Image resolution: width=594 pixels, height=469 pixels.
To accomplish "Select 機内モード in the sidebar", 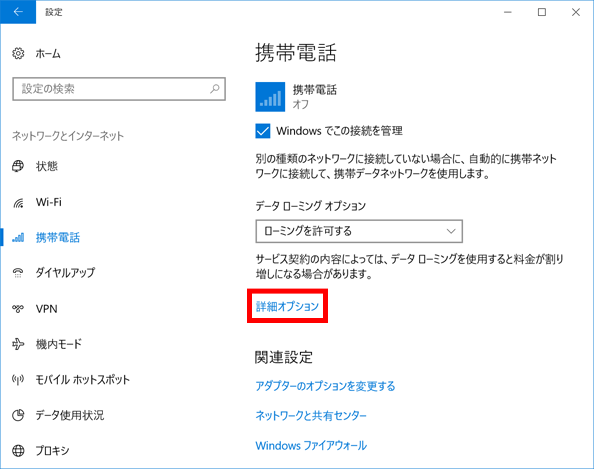I will pos(59,344).
